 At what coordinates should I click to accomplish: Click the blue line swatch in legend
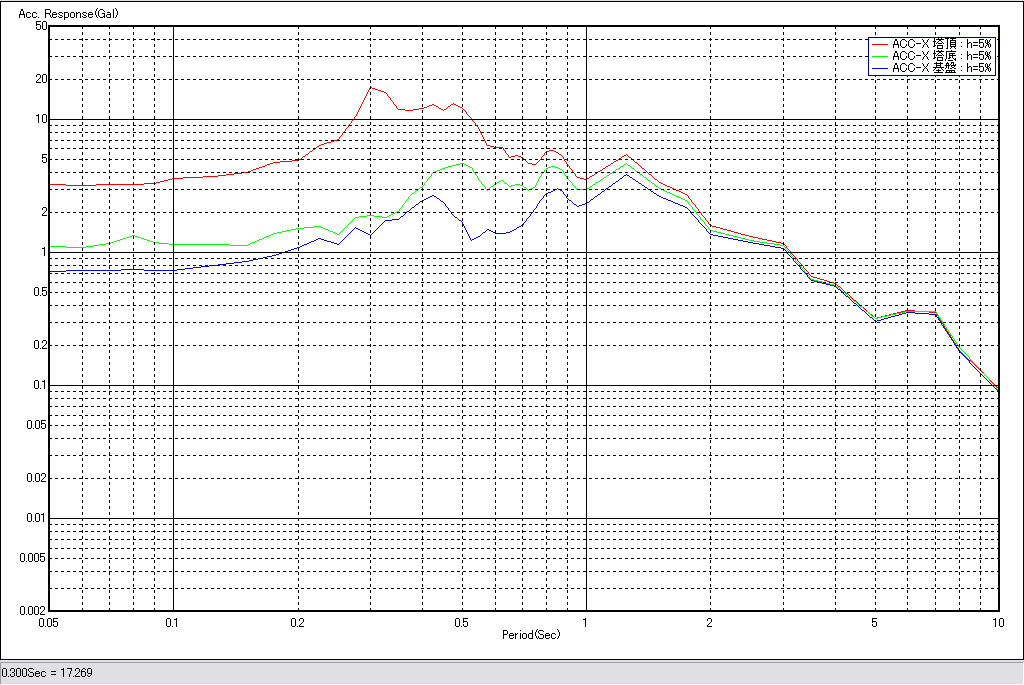(879, 68)
